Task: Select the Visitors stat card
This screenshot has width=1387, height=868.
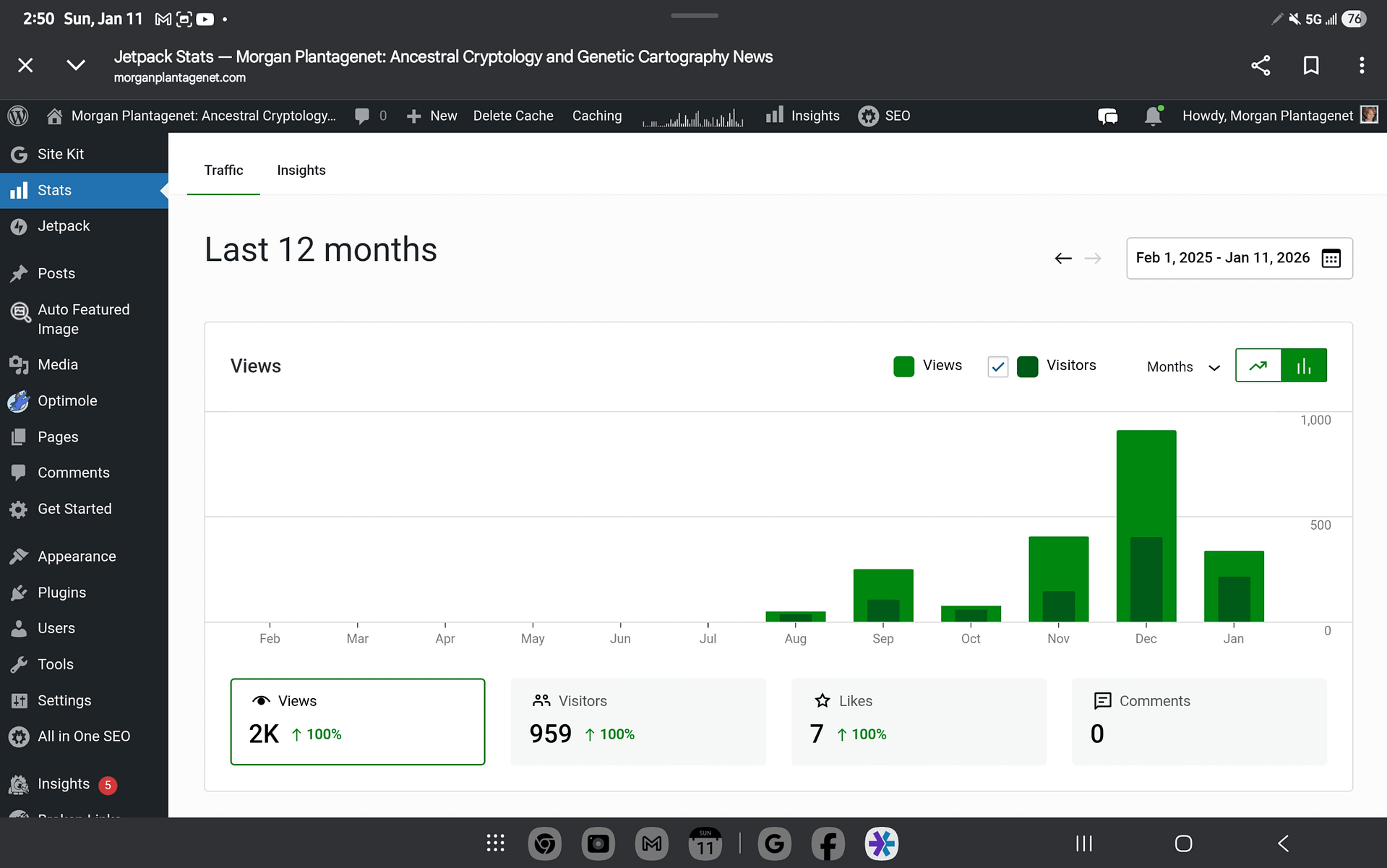Action: click(637, 721)
